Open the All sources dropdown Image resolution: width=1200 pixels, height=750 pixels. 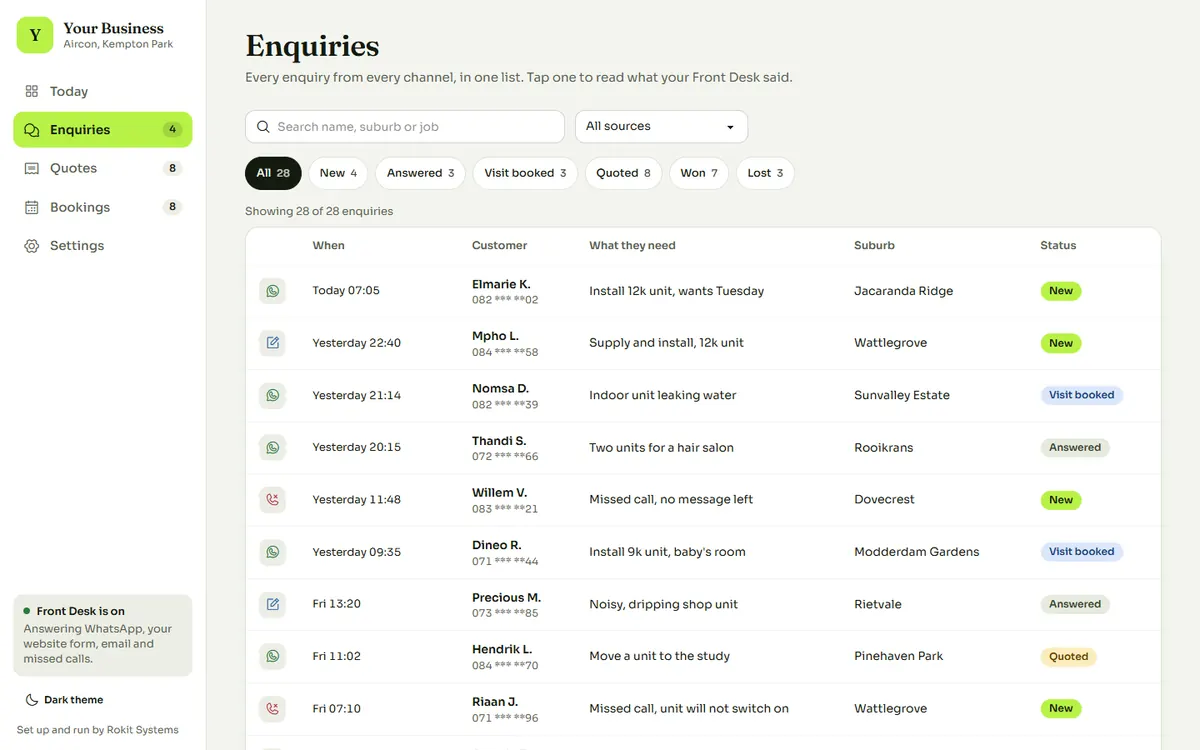[x=661, y=127]
